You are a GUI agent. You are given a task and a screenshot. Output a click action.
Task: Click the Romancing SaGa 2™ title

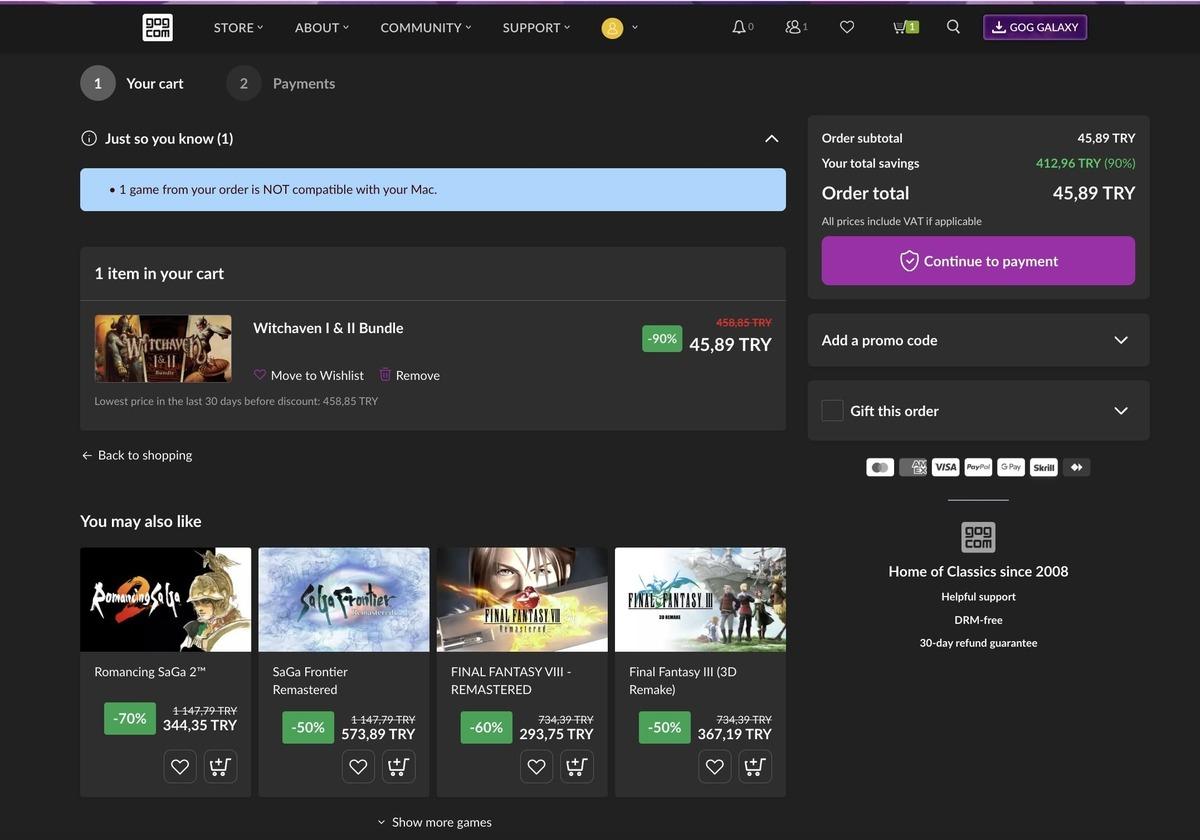tap(150, 672)
